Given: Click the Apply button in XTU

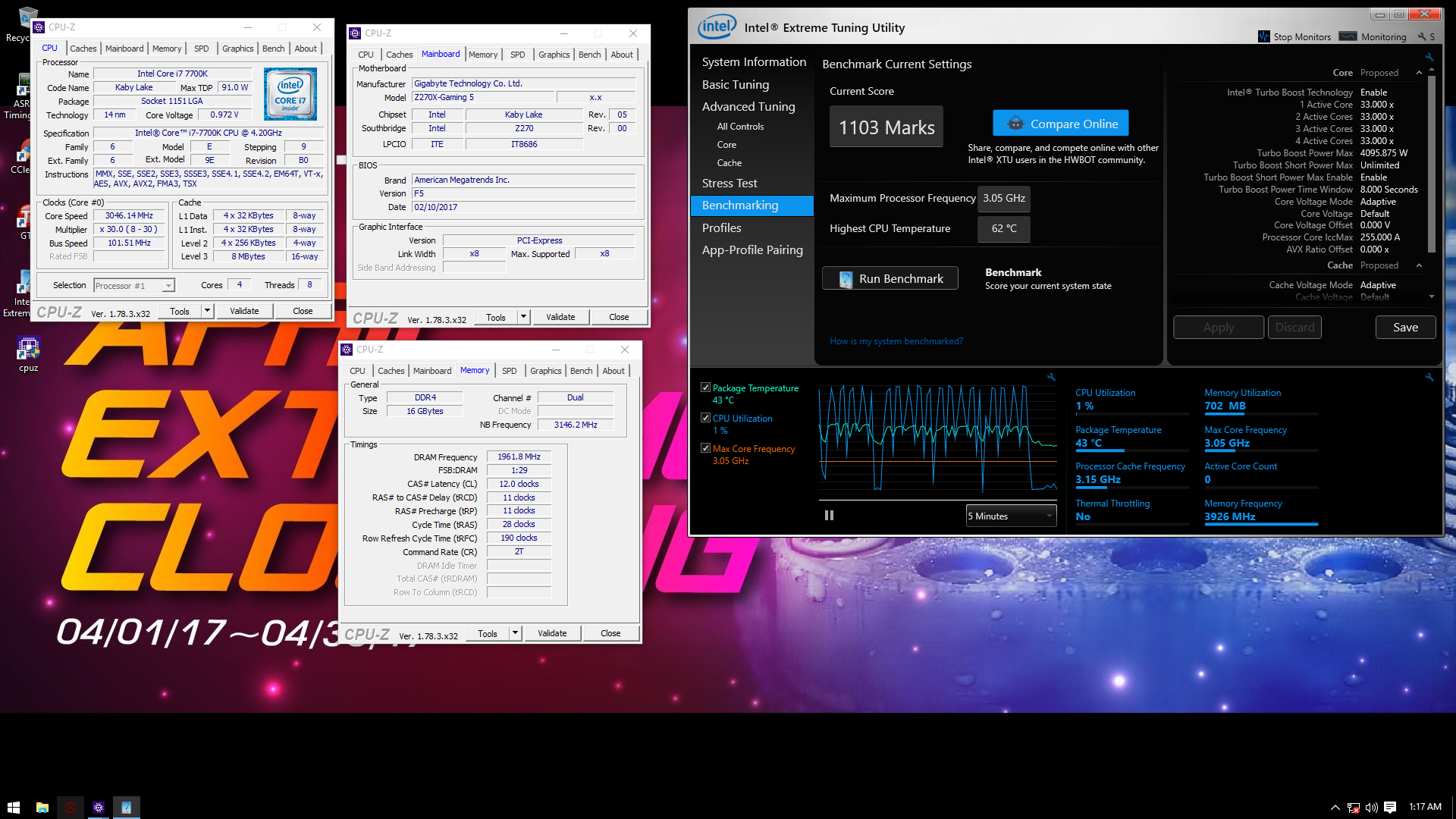Looking at the screenshot, I should [1219, 328].
